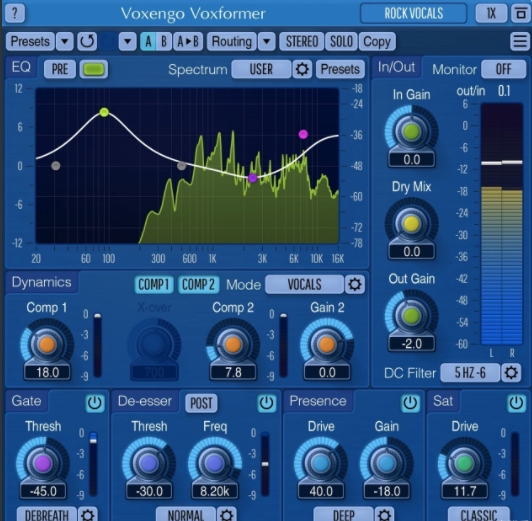Open the hamburger settings menu icon
Image resolution: width=532 pixels, height=521 pixels.
[x=519, y=41]
